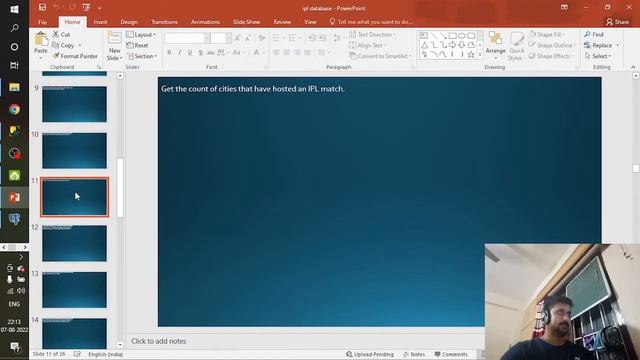Open the Section dropdown
The height and width of the screenshot is (360, 640).
142,56
